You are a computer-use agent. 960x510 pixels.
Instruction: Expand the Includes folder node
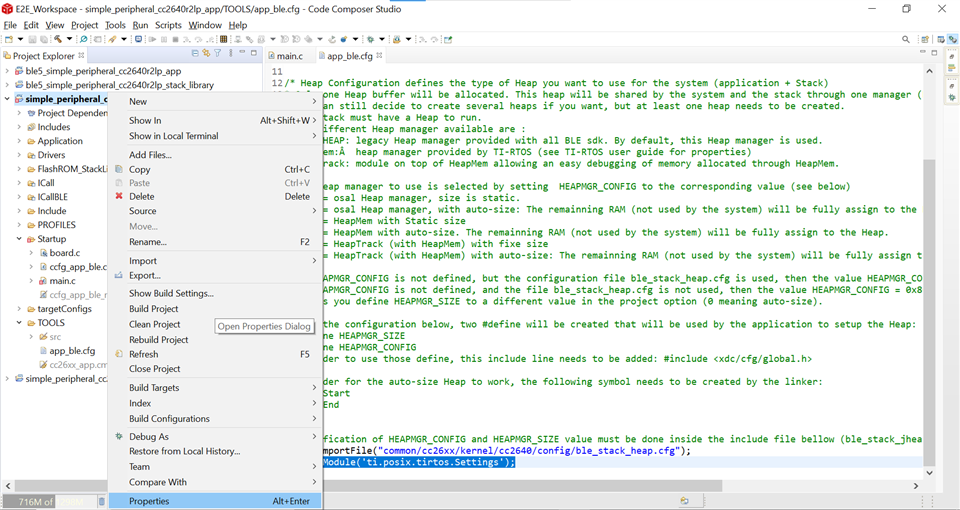(x=19, y=127)
